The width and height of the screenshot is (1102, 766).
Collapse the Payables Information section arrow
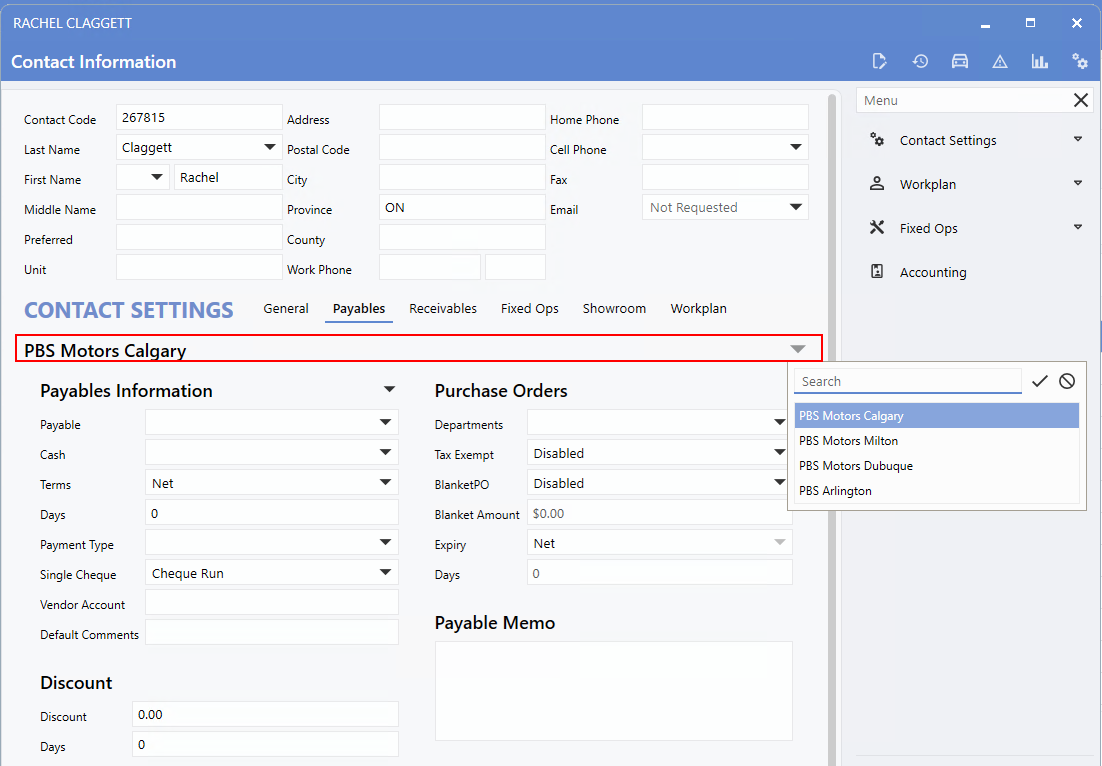point(389,389)
